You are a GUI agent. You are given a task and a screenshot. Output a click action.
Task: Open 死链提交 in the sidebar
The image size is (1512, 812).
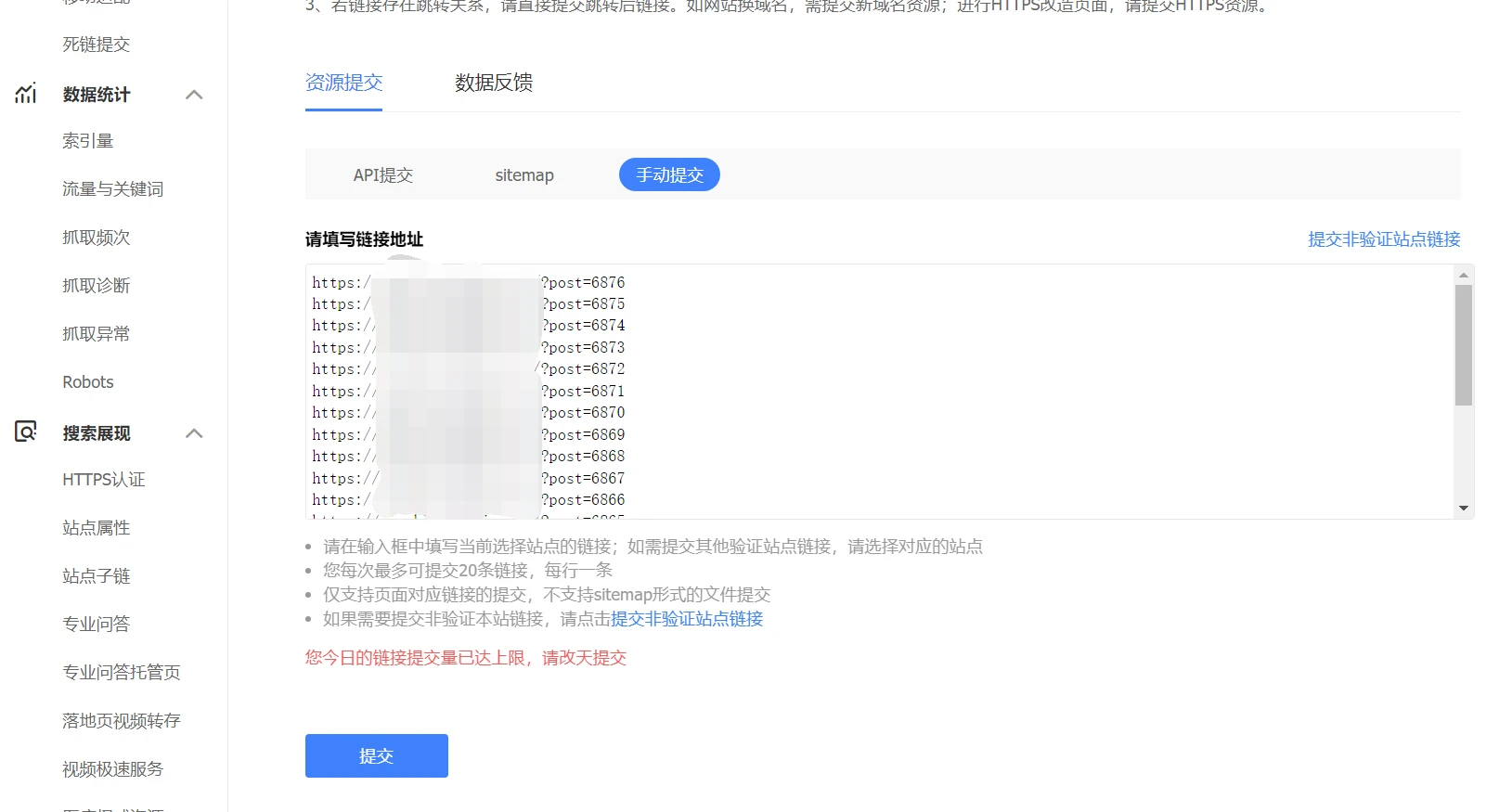[96, 45]
